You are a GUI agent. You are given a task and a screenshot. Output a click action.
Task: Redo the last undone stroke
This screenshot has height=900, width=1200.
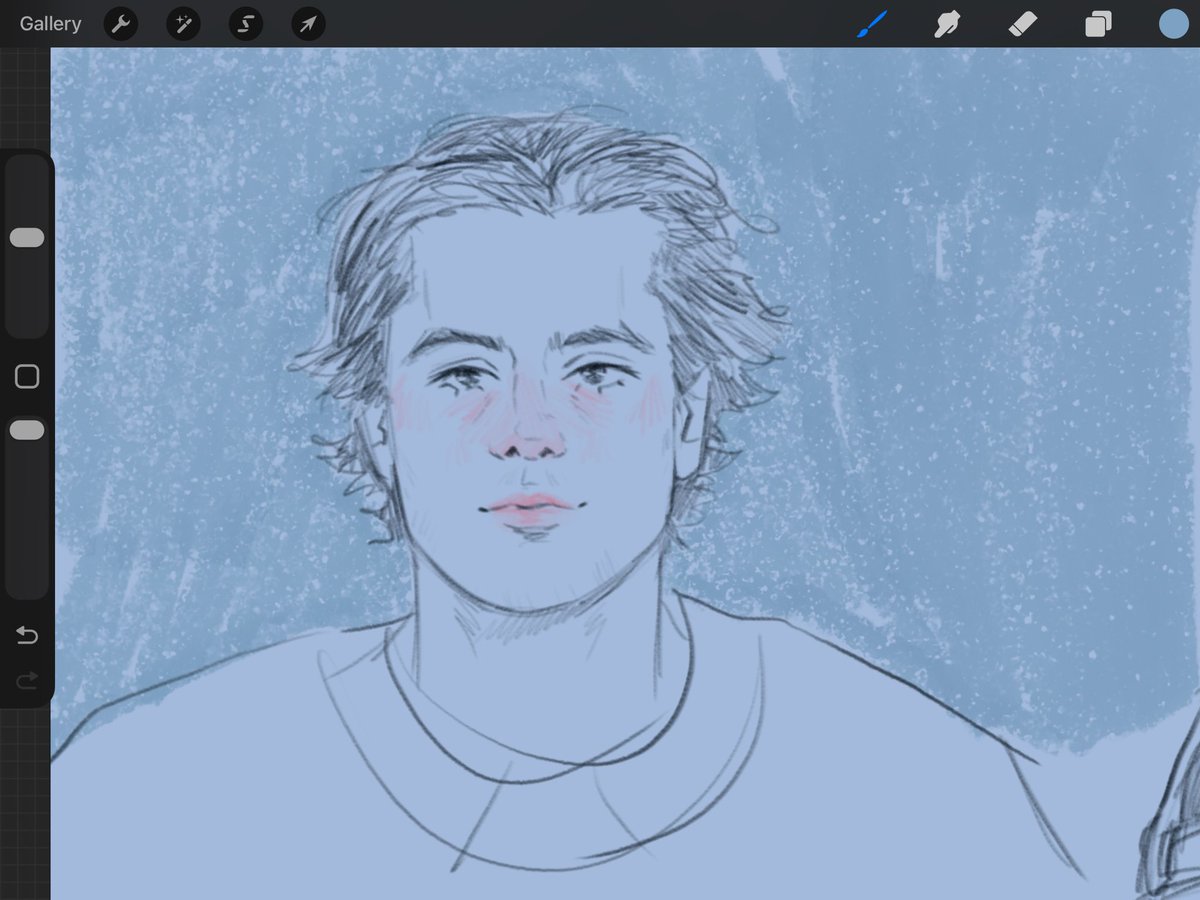pos(27,681)
